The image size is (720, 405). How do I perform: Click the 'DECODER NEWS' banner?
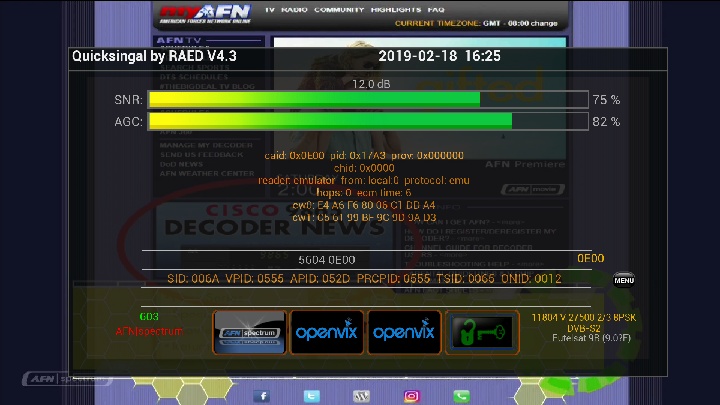[x=274, y=227]
